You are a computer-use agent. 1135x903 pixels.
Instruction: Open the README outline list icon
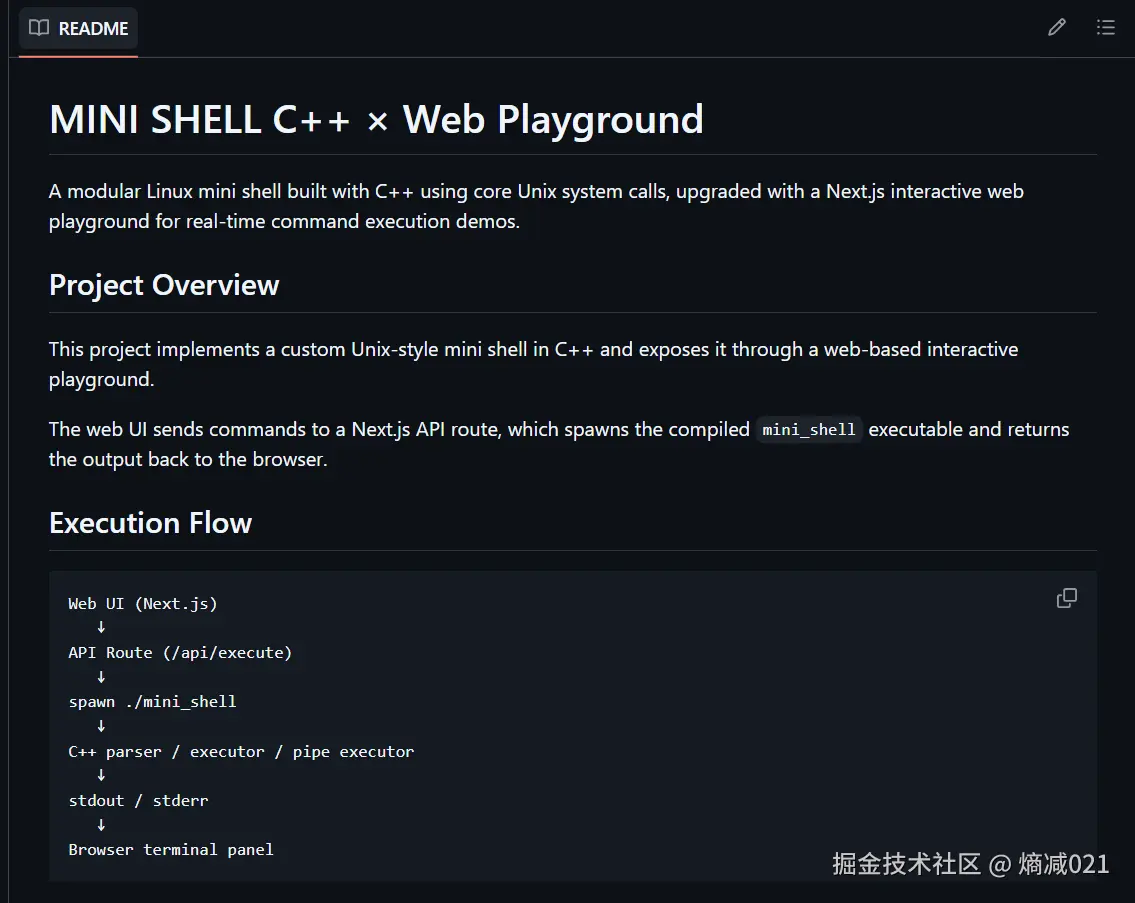click(x=1105, y=28)
